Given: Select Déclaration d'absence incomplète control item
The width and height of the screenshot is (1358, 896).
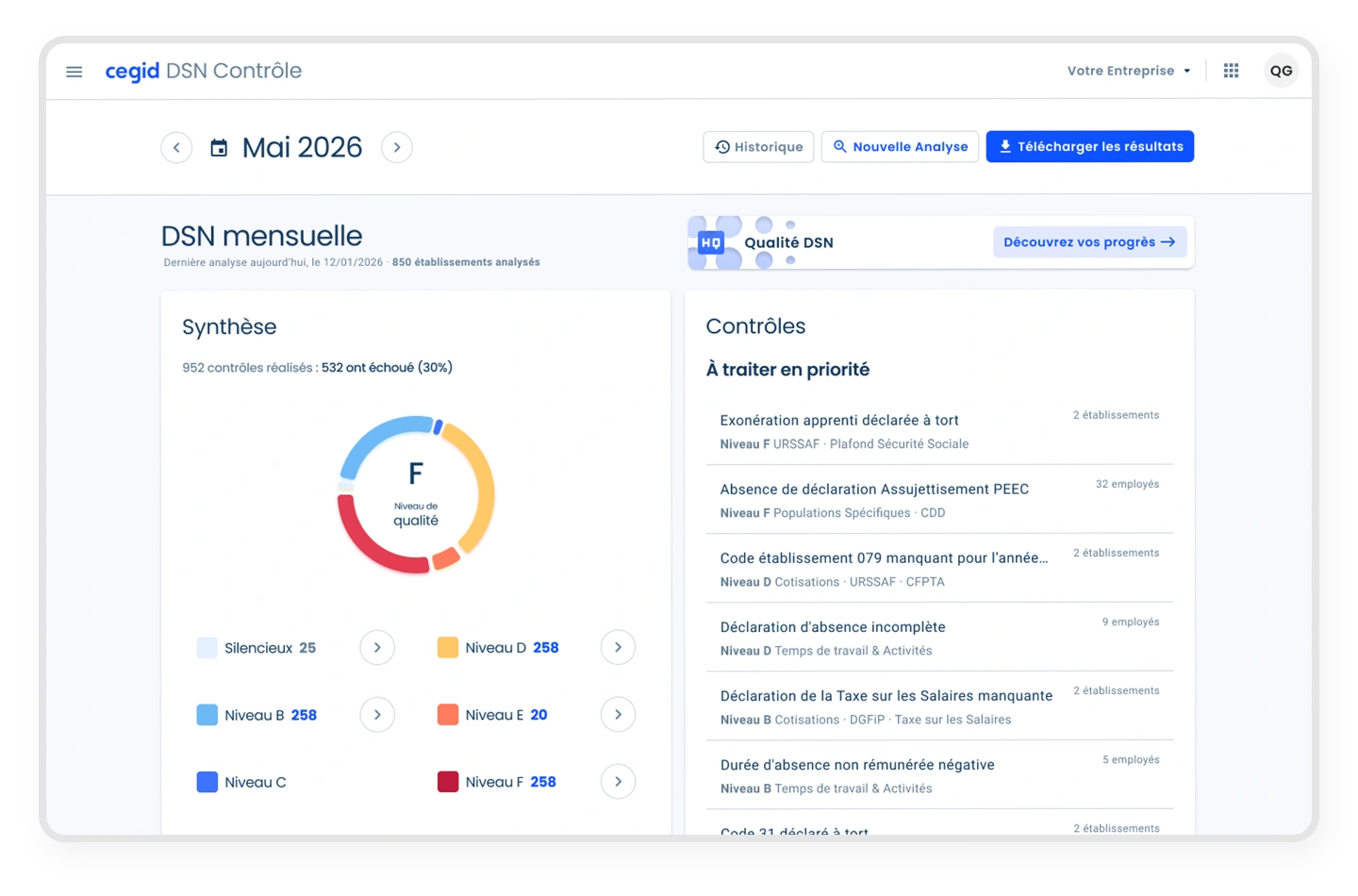Looking at the screenshot, I should pyautogui.click(x=833, y=627).
